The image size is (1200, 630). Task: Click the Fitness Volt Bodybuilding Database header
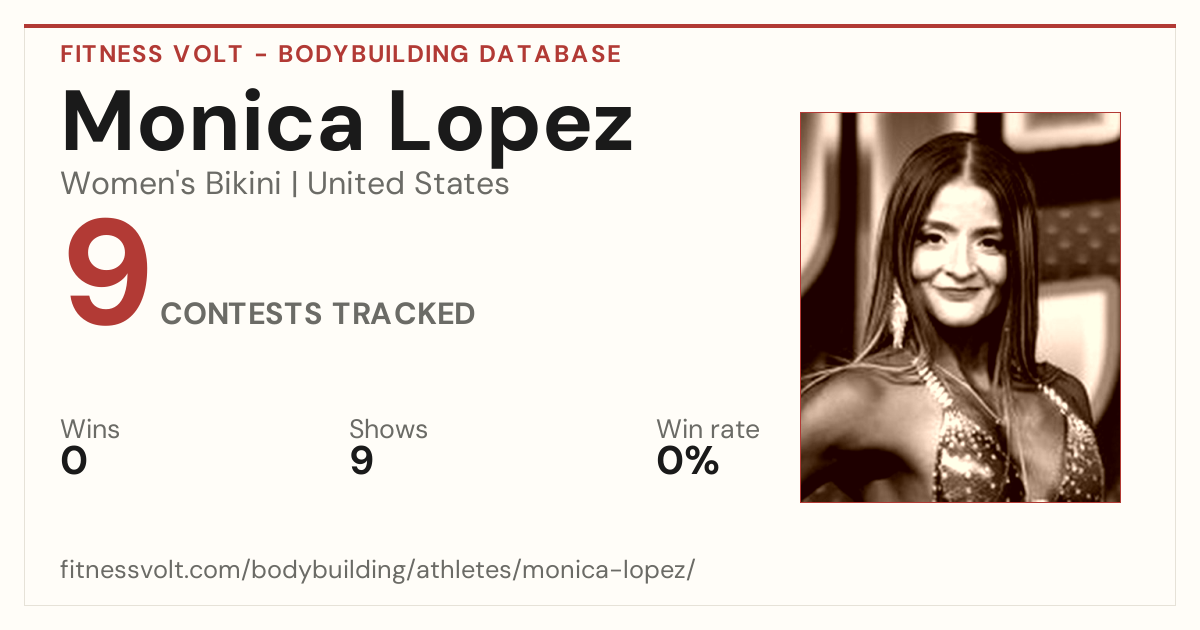pyautogui.click(x=341, y=54)
